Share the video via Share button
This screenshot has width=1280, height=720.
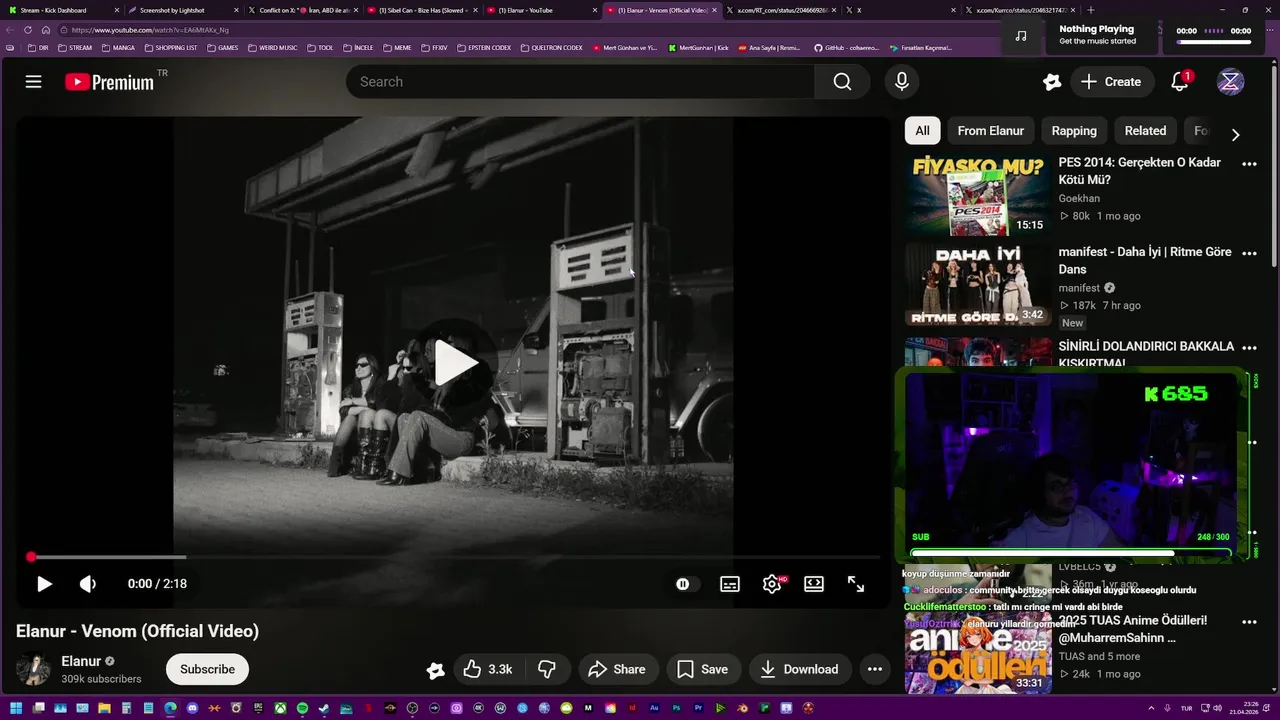617,670
